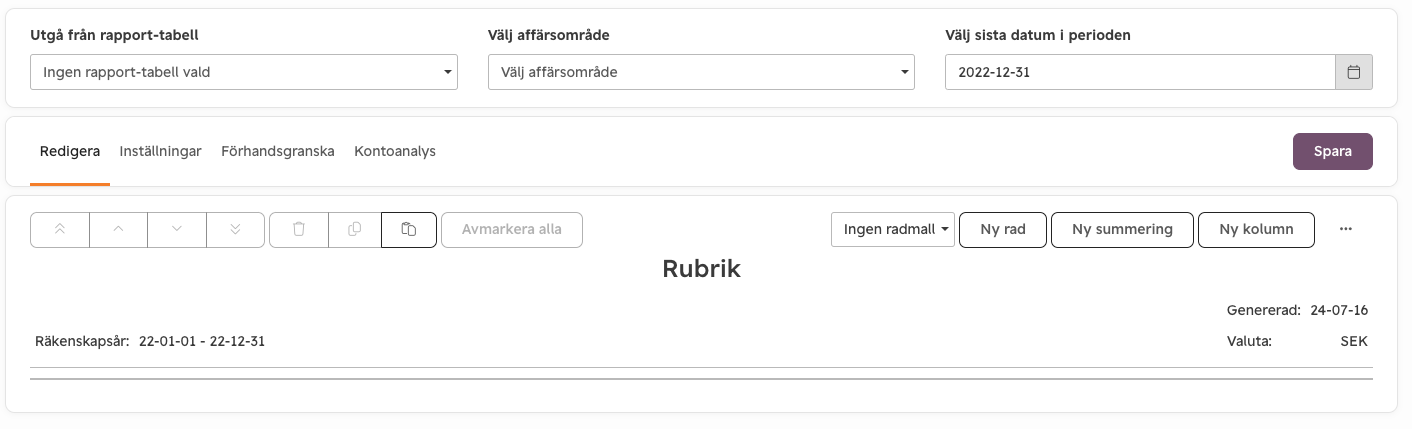Move row to bottom with double-down arrow
Viewport: 1412px width, 429px height.
[235, 229]
